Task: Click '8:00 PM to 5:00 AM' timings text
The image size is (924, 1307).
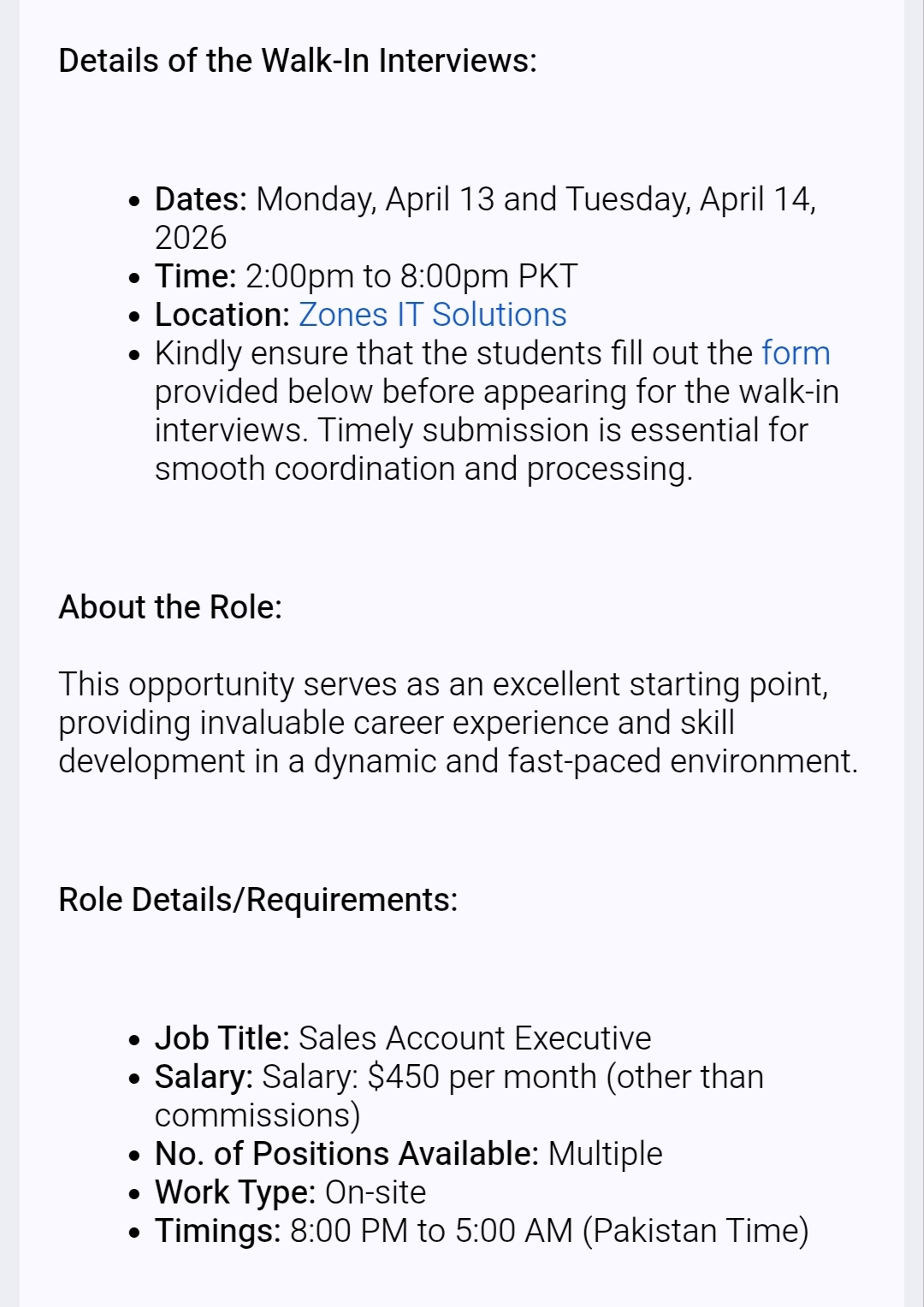Action: pos(432,1231)
